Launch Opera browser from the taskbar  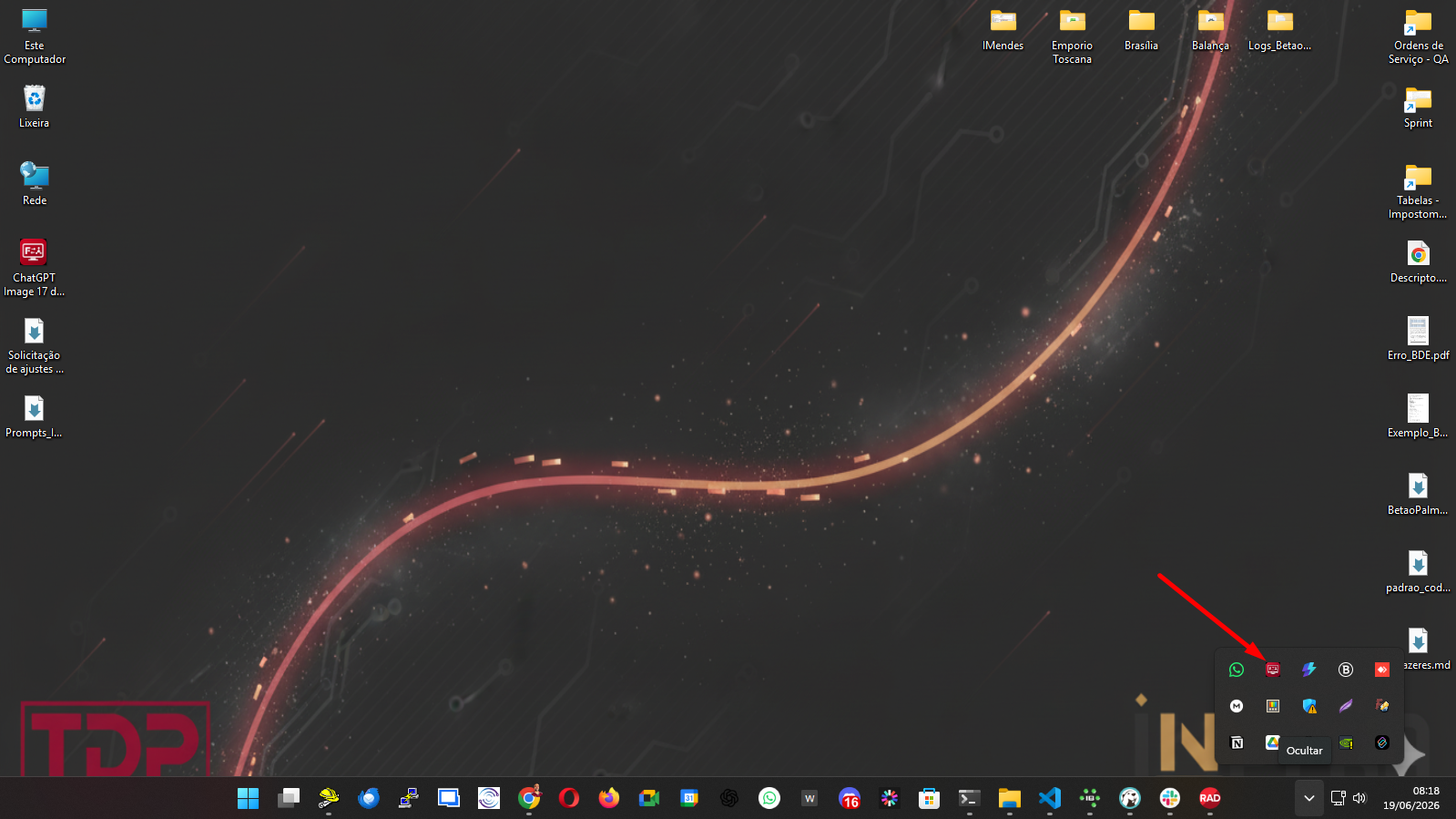click(569, 798)
